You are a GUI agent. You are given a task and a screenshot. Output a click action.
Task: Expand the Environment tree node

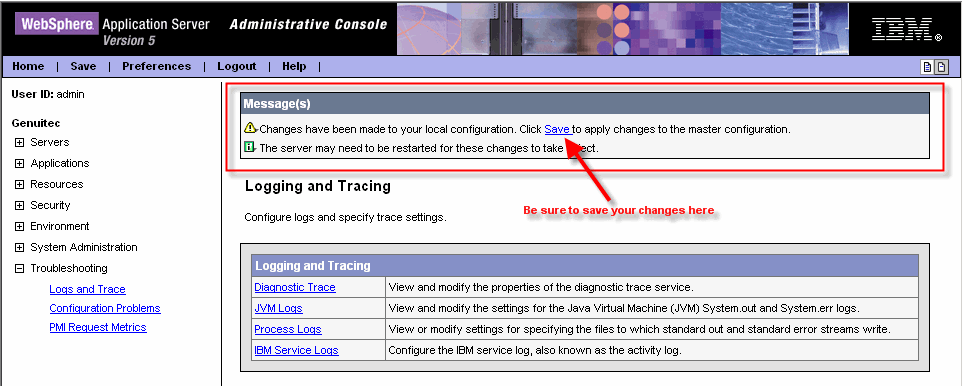click(20, 226)
